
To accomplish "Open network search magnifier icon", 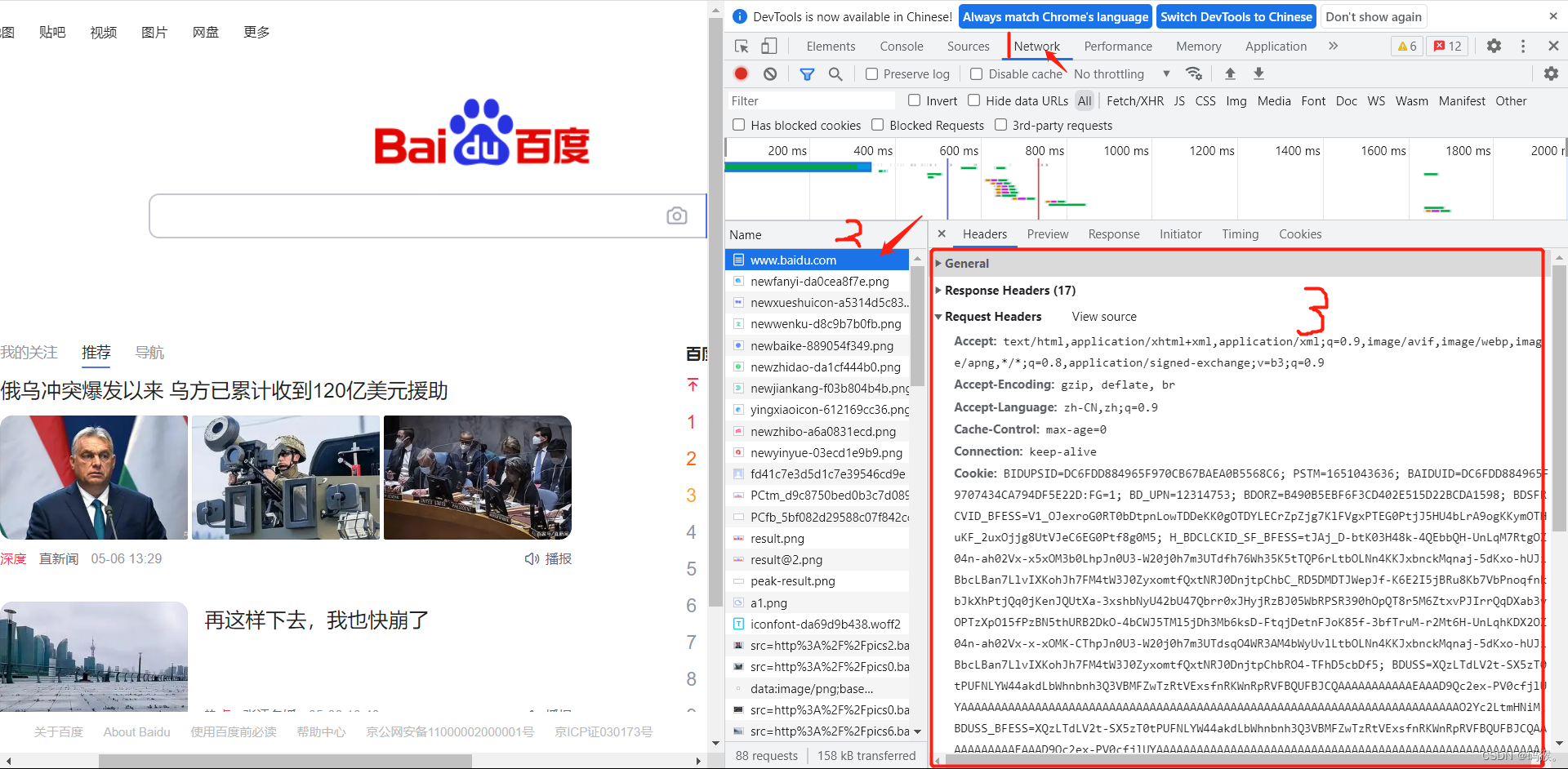I will 835,74.
